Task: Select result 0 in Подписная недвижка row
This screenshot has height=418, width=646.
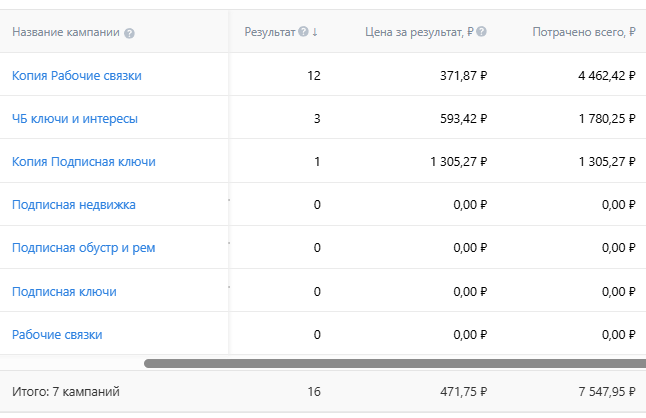Action: pos(317,205)
